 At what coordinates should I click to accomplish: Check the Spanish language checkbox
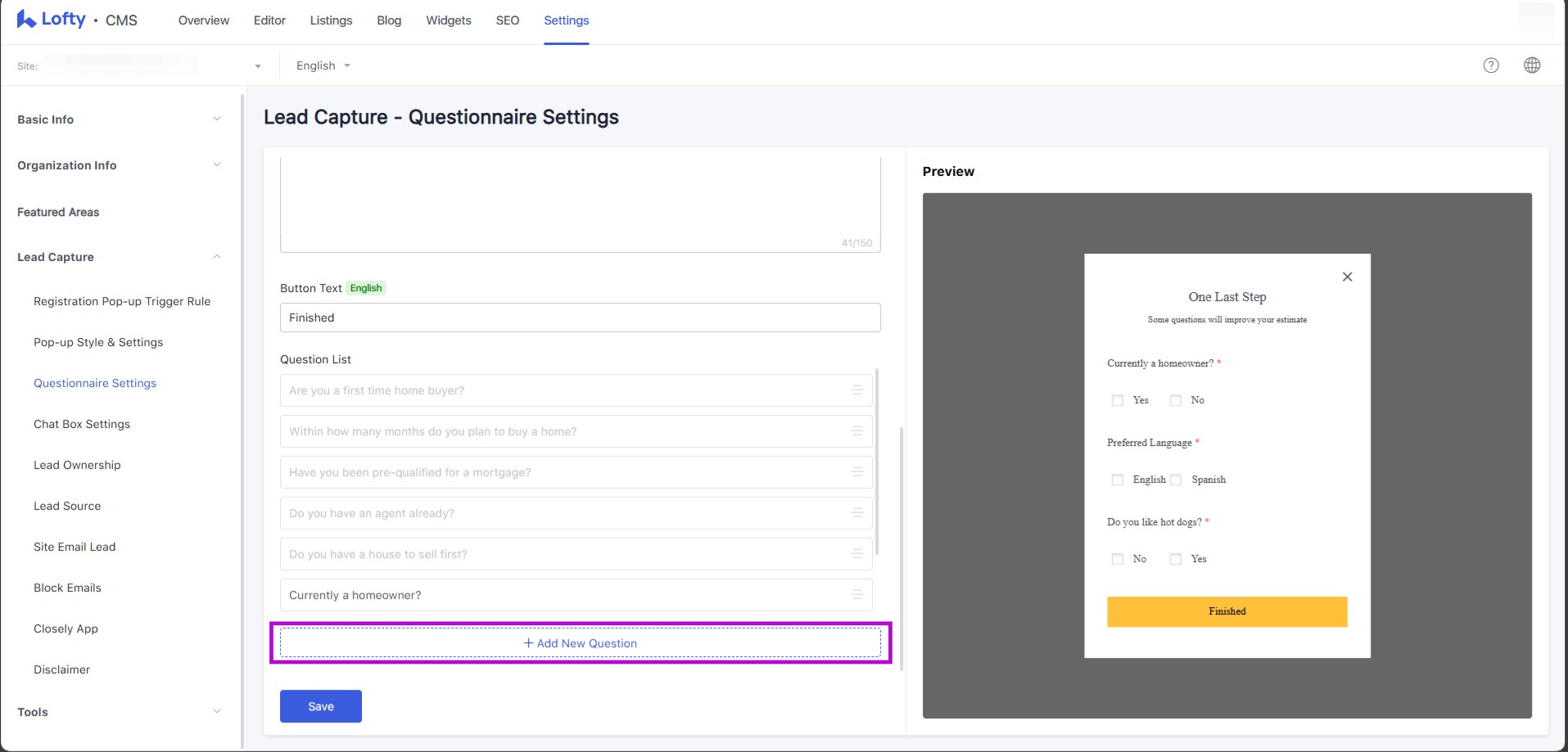point(1176,480)
